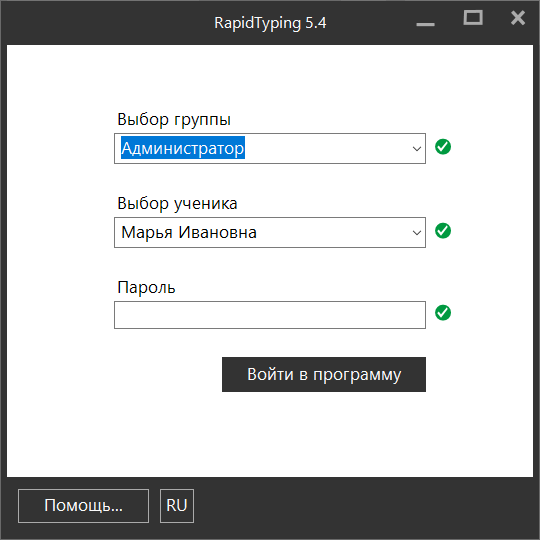
Task: Focus the Пароль password field
Action: (x=270, y=315)
